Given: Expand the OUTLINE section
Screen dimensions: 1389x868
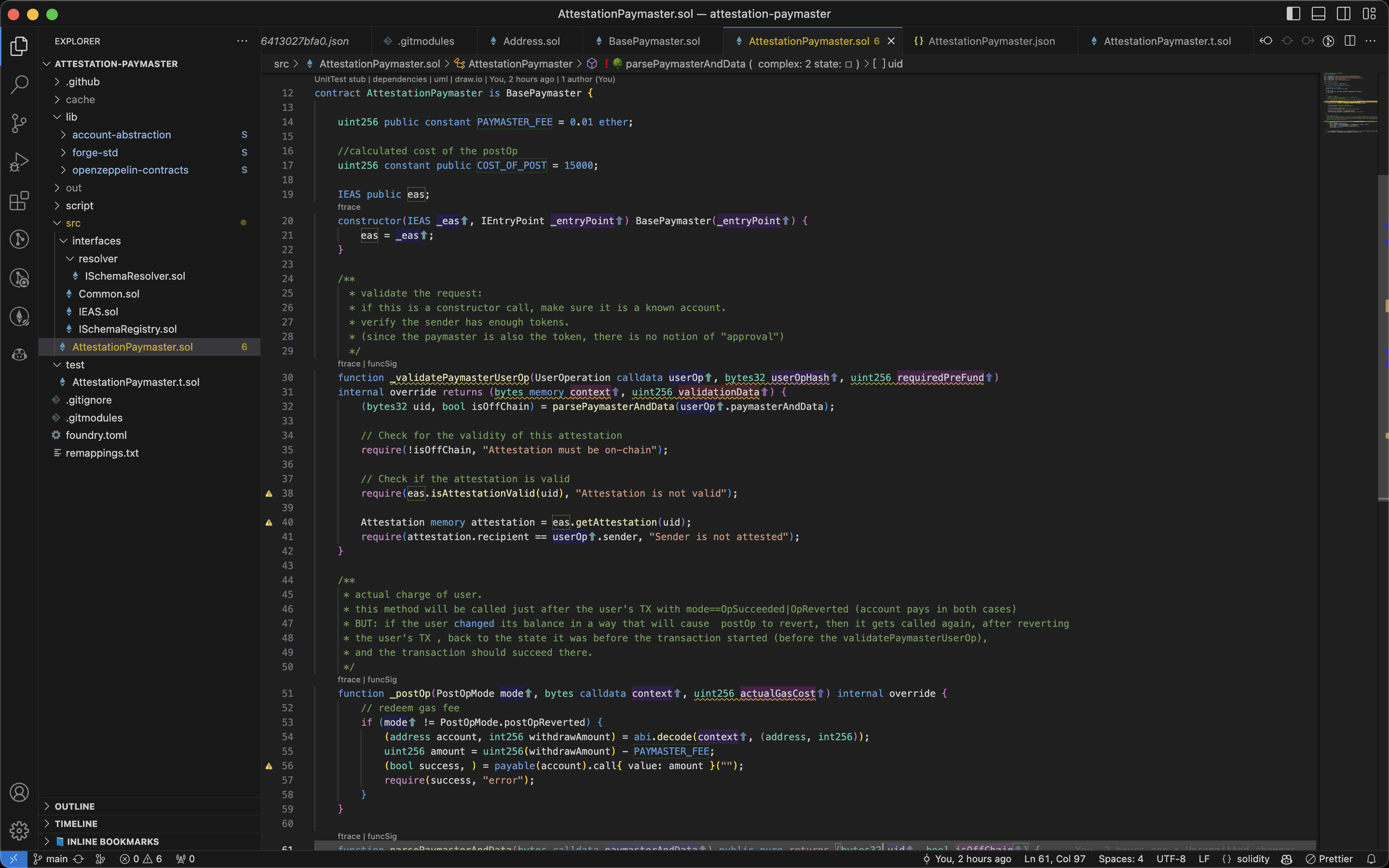Looking at the screenshot, I should pos(149,806).
